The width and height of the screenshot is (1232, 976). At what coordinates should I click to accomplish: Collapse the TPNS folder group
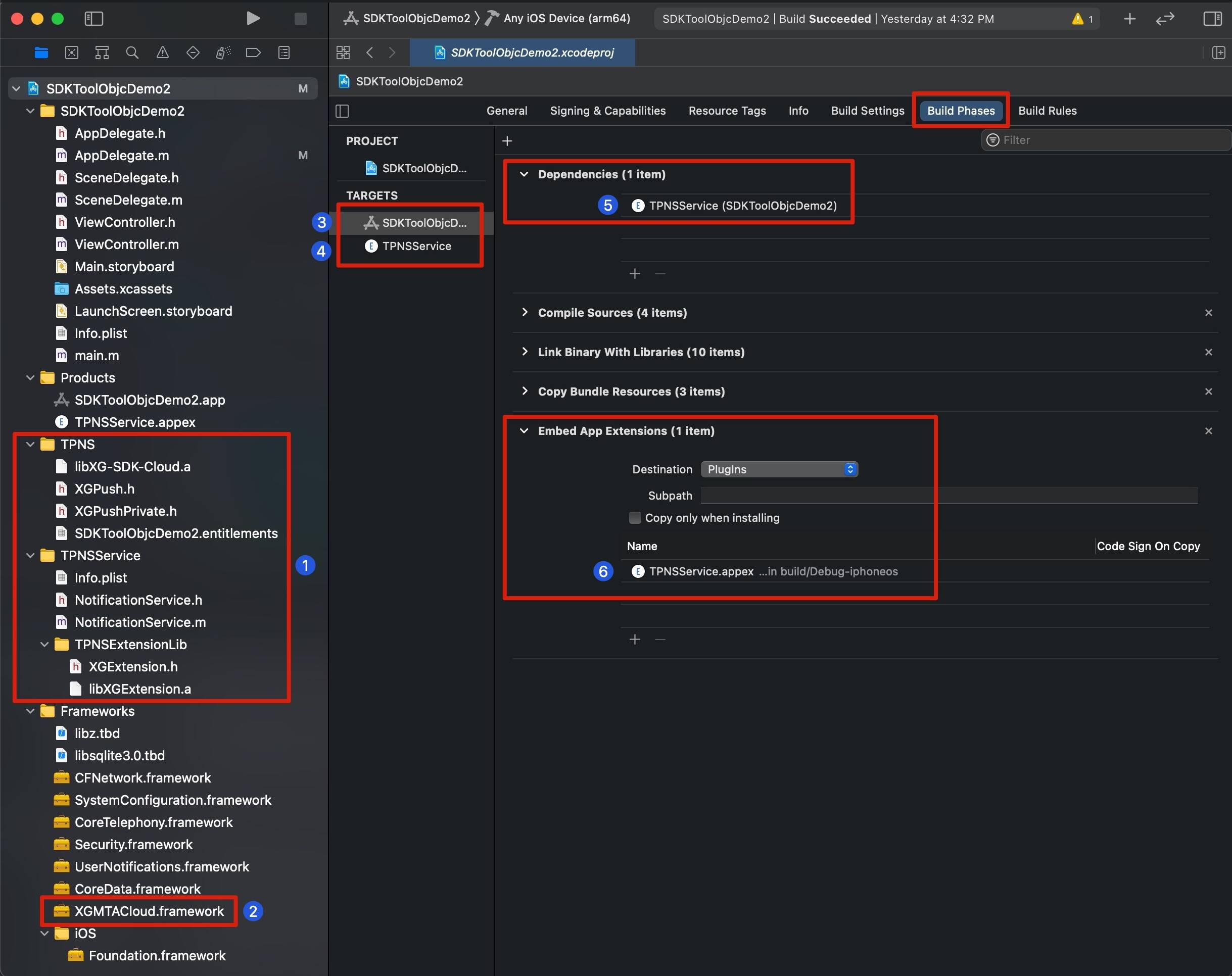pyautogui.click(x=30, y=445)
